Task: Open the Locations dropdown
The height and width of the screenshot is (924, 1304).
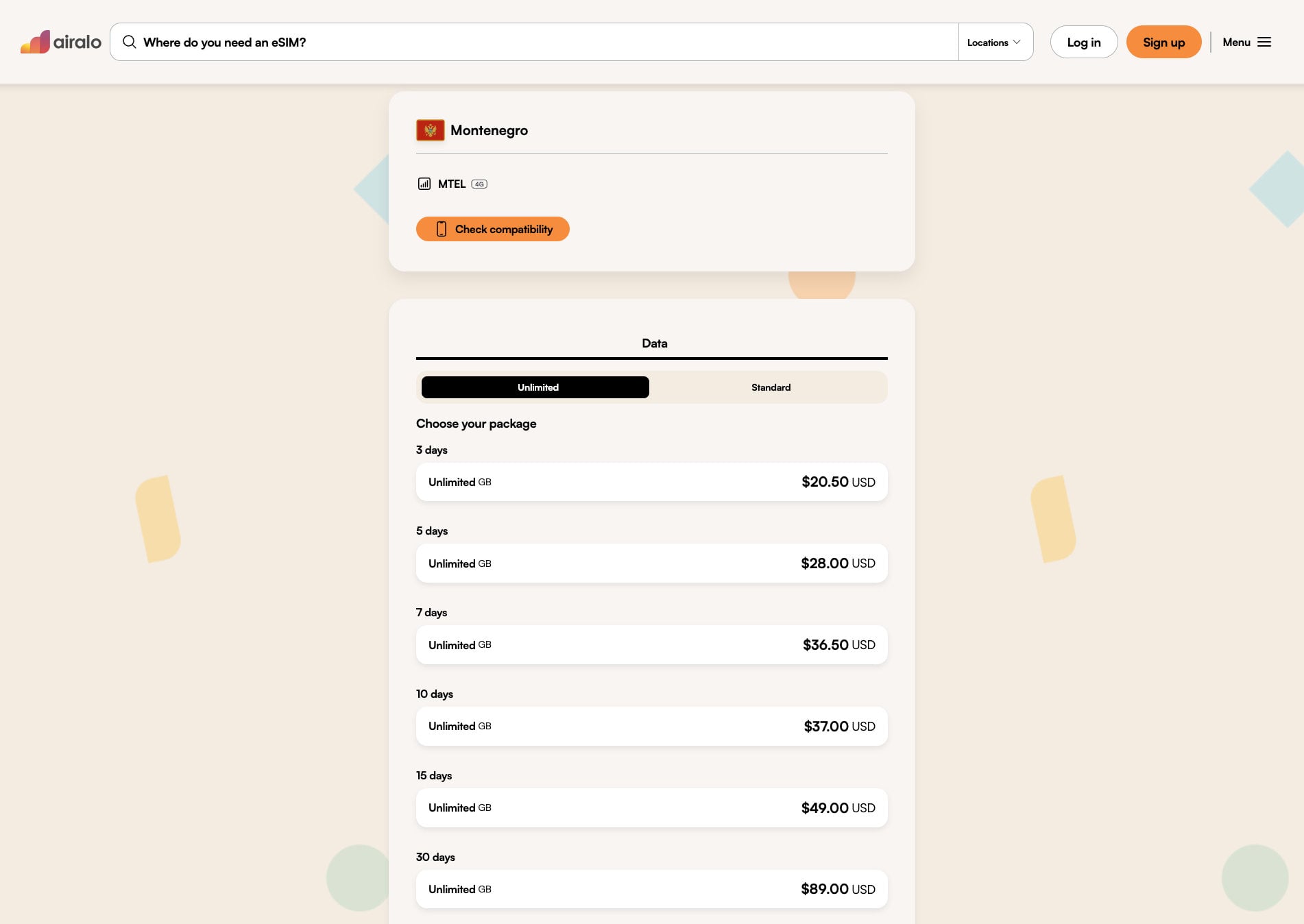Action: point(994,42)
